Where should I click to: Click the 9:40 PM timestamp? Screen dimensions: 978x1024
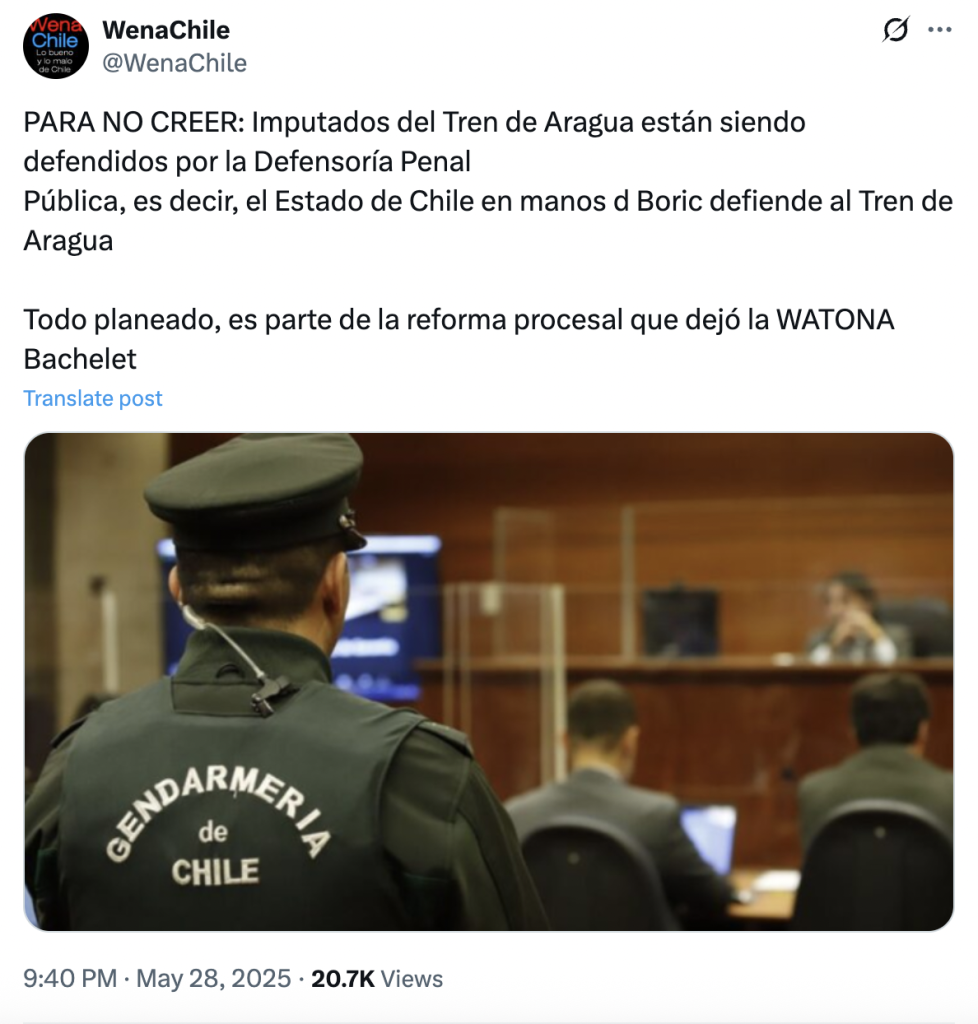70,978
